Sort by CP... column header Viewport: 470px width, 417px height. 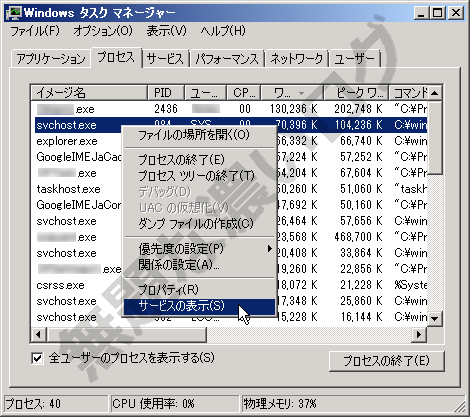[244, 93]
